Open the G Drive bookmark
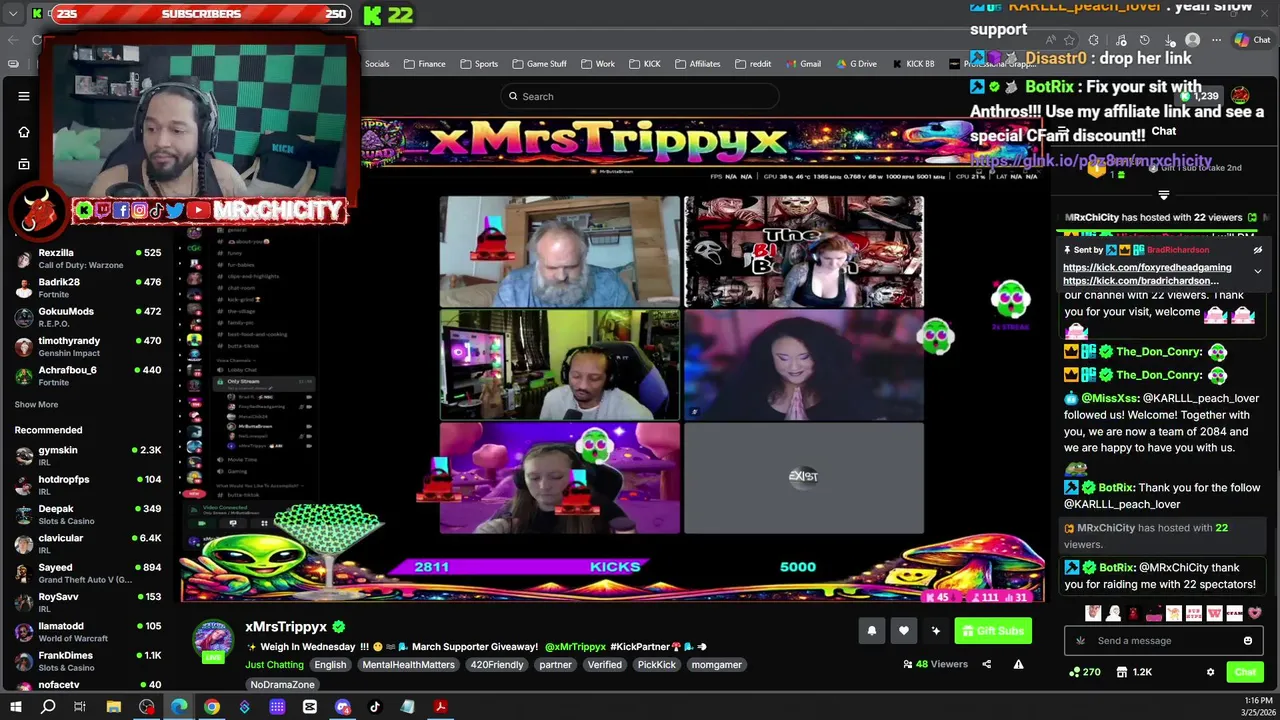 (855, 64)
